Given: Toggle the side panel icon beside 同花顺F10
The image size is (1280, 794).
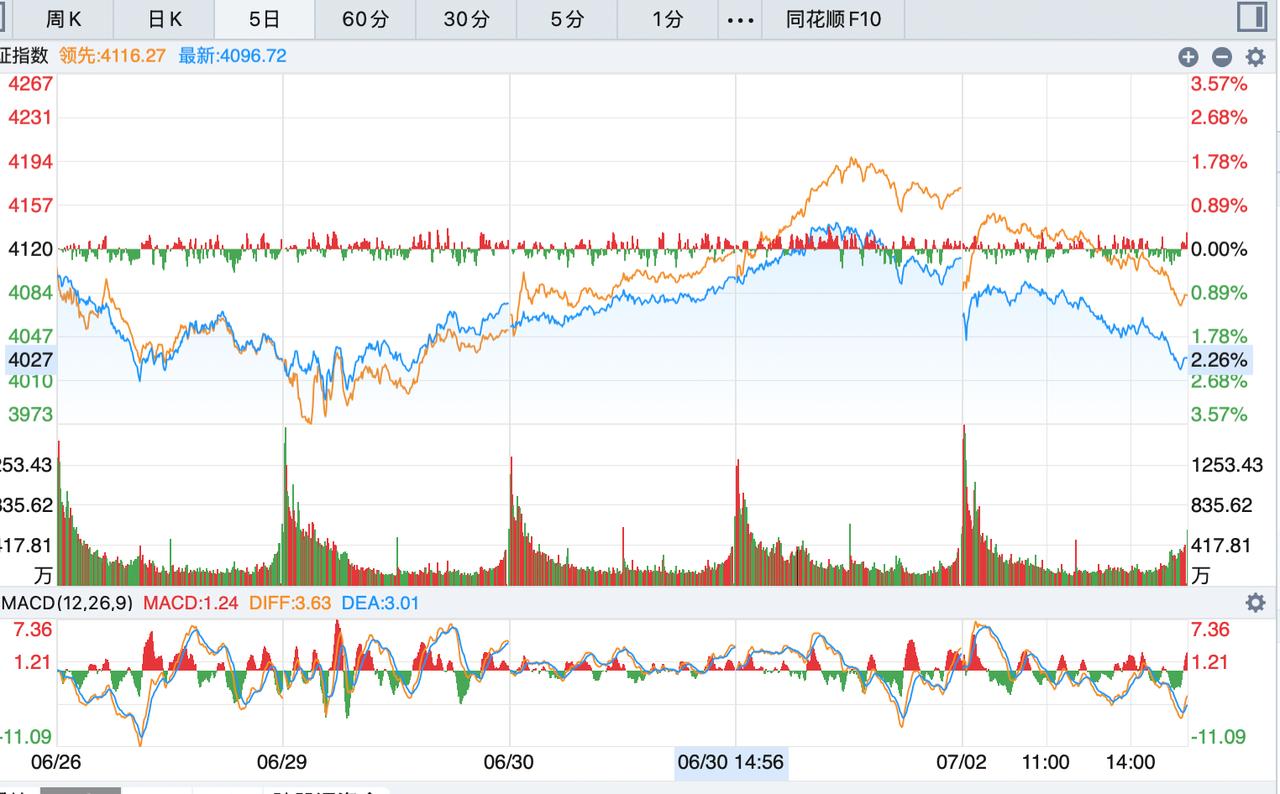Looking at the screenshot, I should pyautogui.click(x=1251, y=18).
